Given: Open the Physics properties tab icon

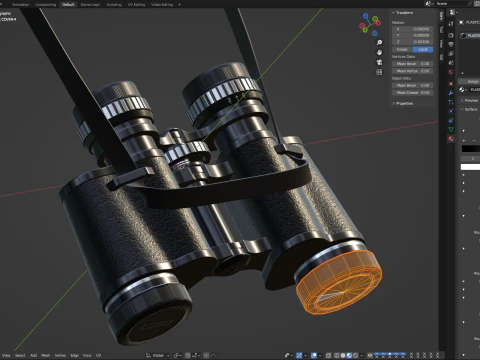Looking at the screenshot, I should click(451, 111).
